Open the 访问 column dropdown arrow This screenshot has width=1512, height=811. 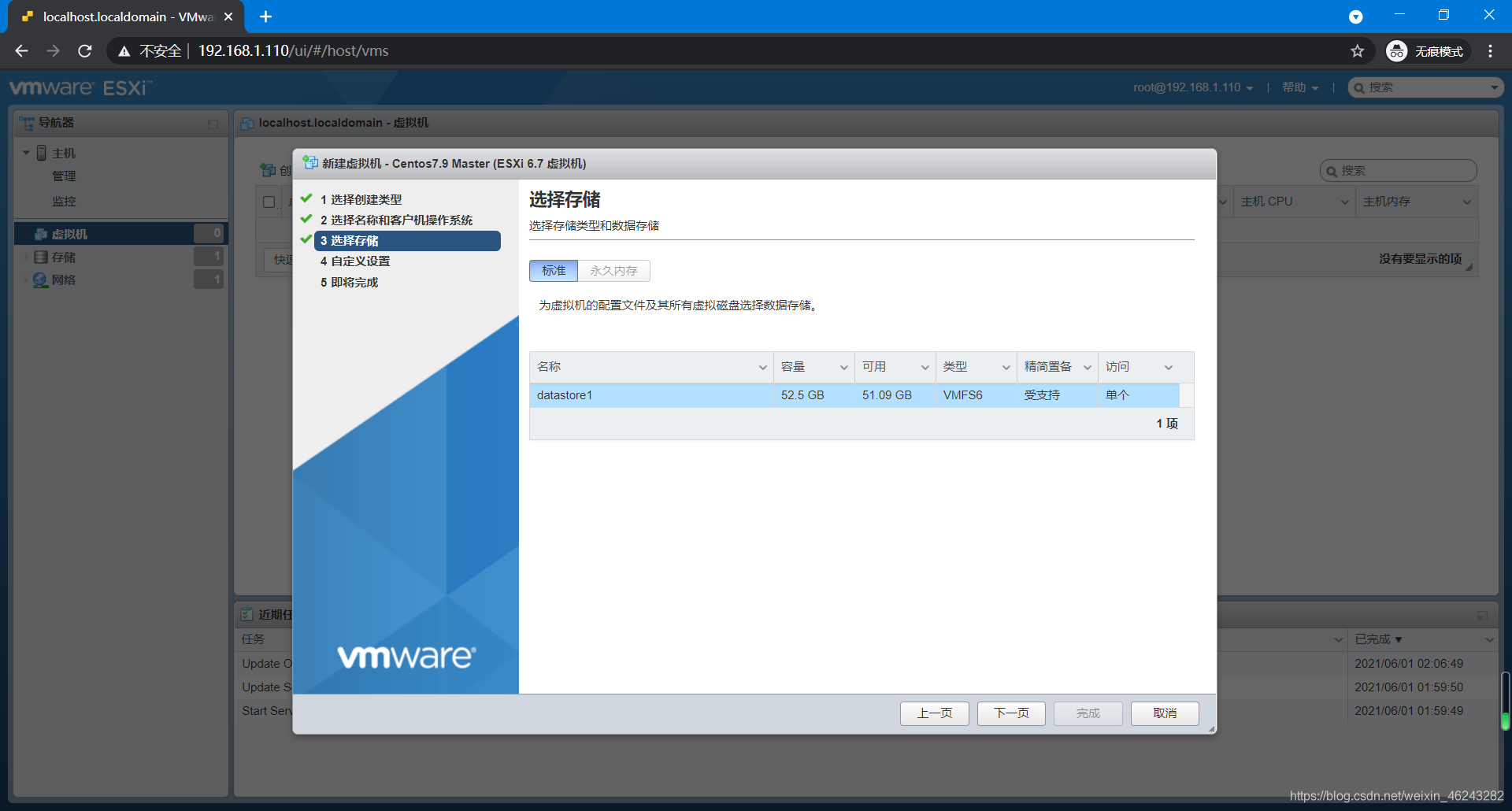pos(1168,368)
